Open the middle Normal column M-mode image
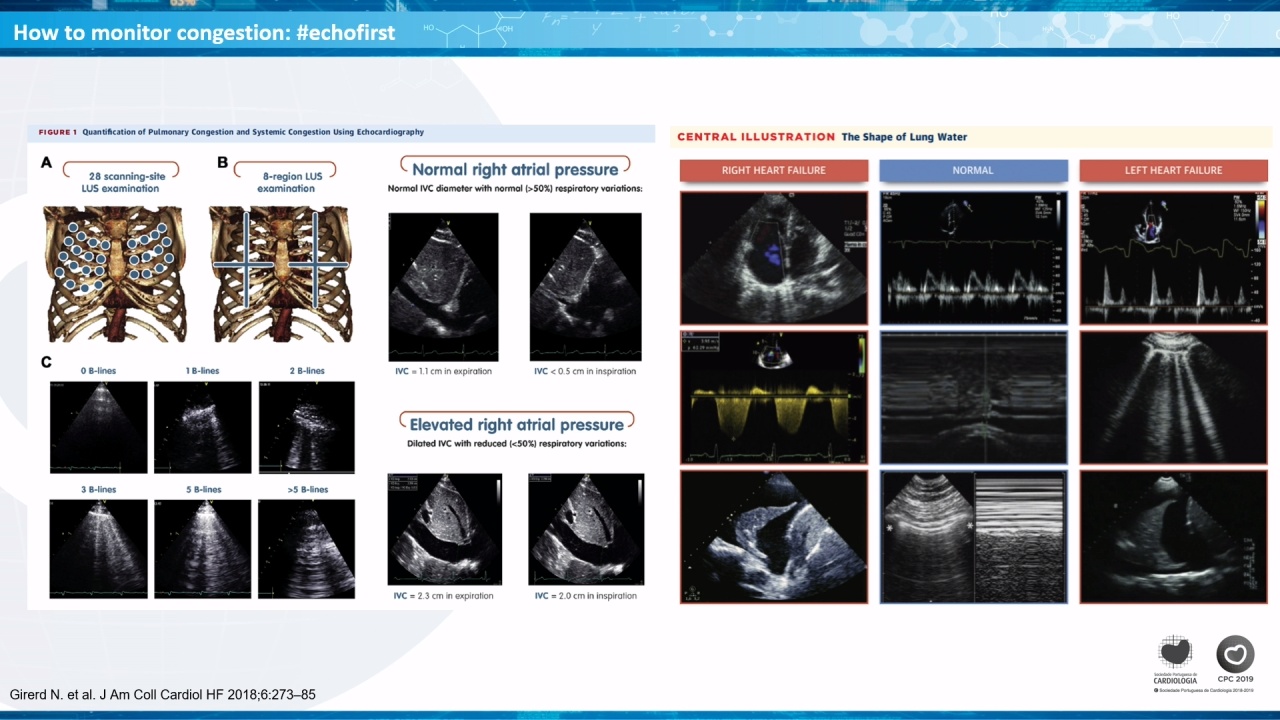 [x=973, y=397]
